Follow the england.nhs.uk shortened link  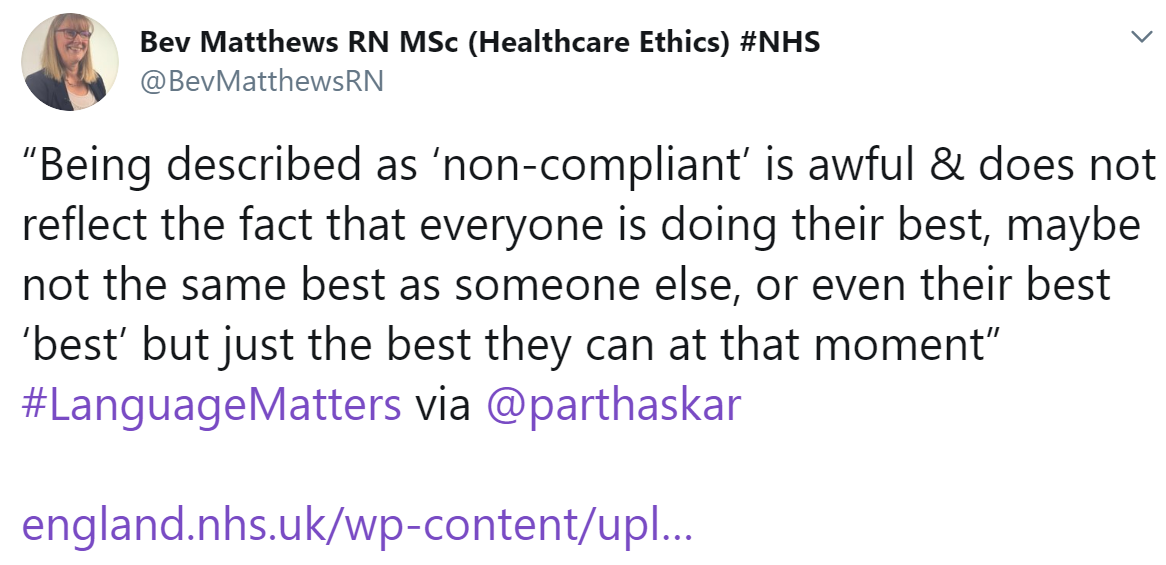pos(356,524)
